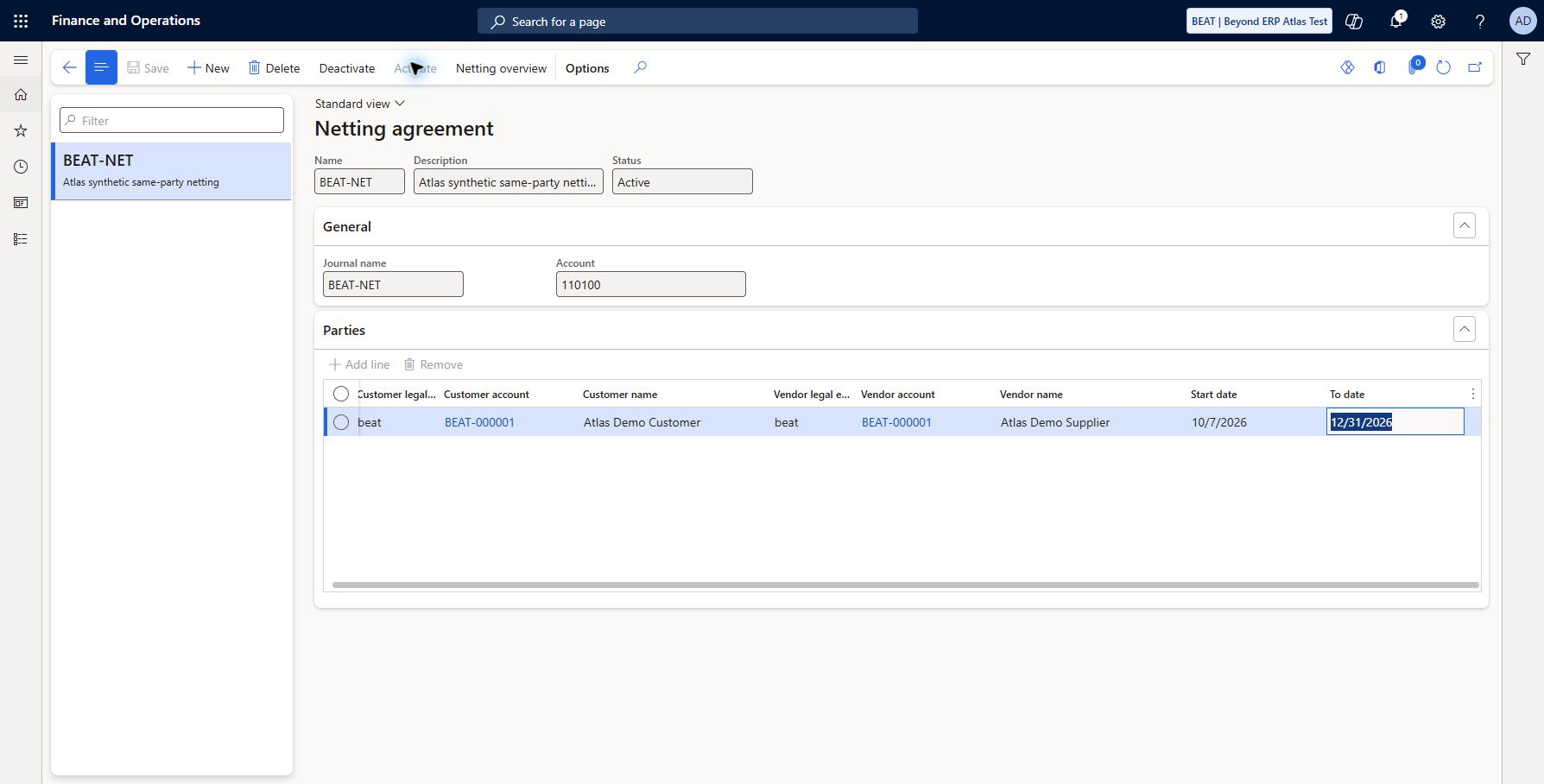This screenshot has width=1544, height=784.
Task: Click the Parties section header
Action: pos(344,330)
